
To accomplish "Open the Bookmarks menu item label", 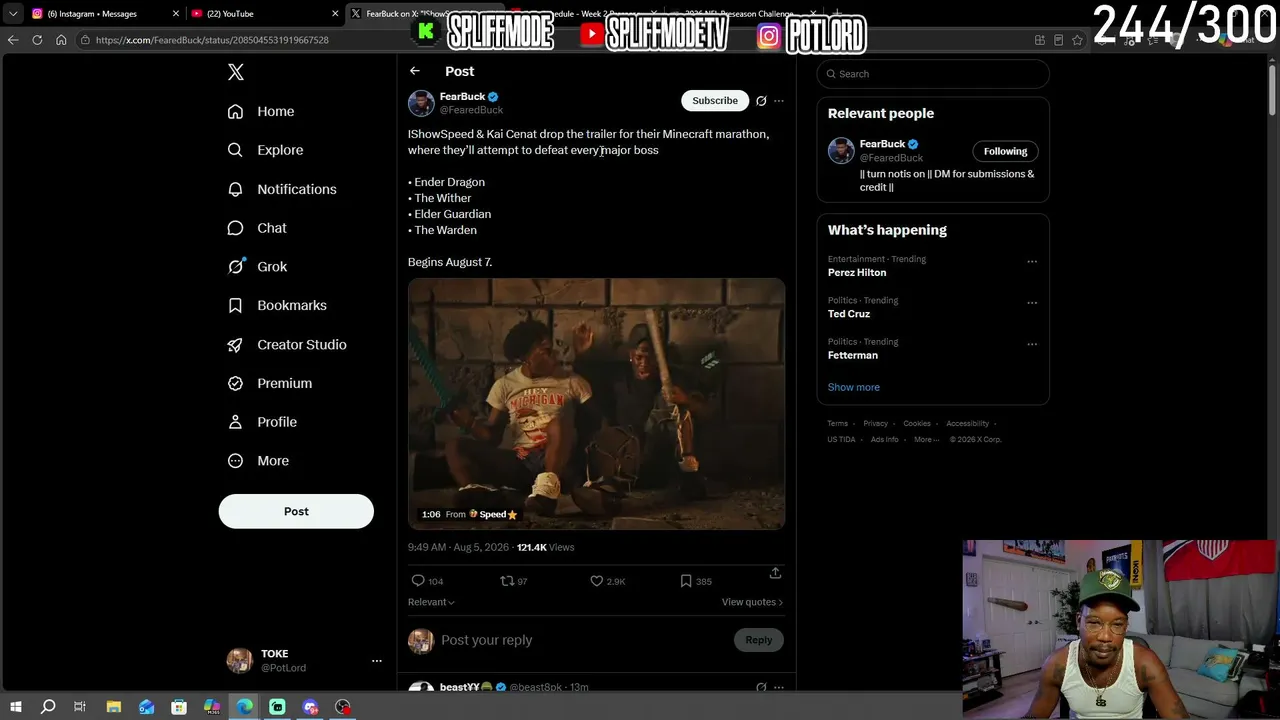I will tap(292, 305).
